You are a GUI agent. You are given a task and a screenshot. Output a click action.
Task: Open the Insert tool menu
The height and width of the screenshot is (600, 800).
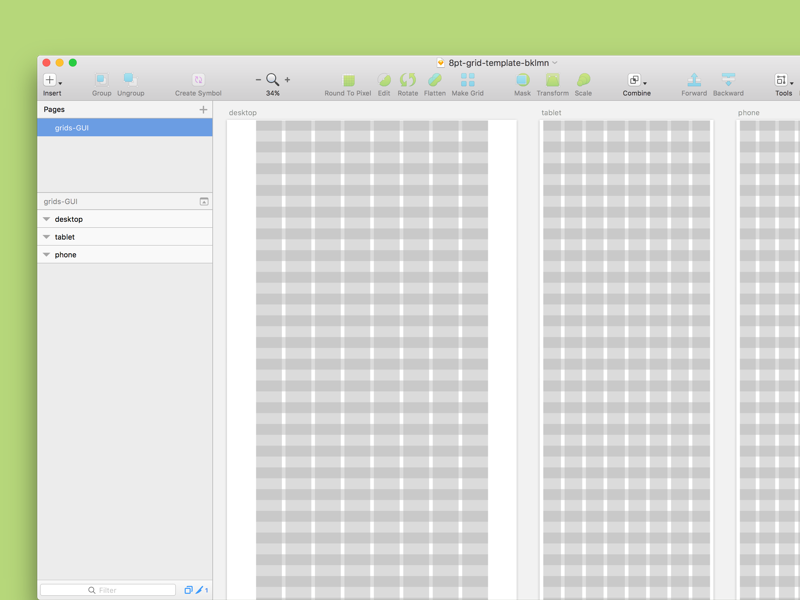(51, 80)
